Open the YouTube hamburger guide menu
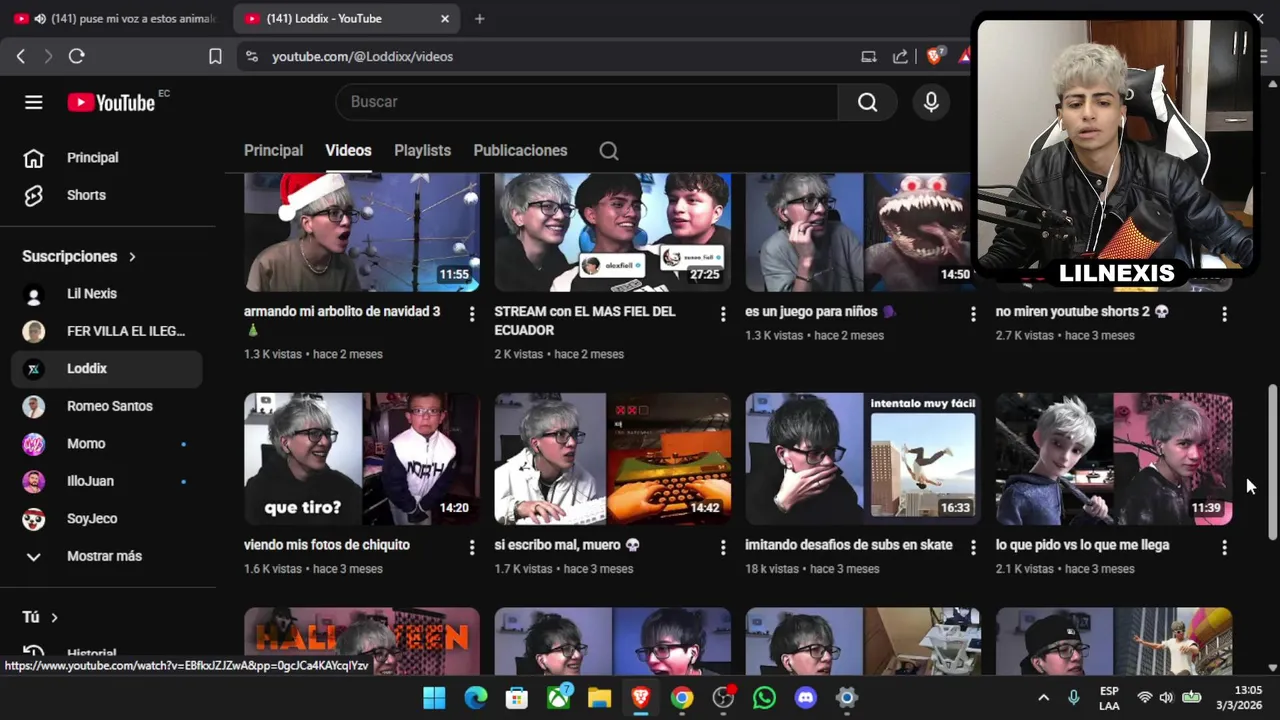 [34, 102]
